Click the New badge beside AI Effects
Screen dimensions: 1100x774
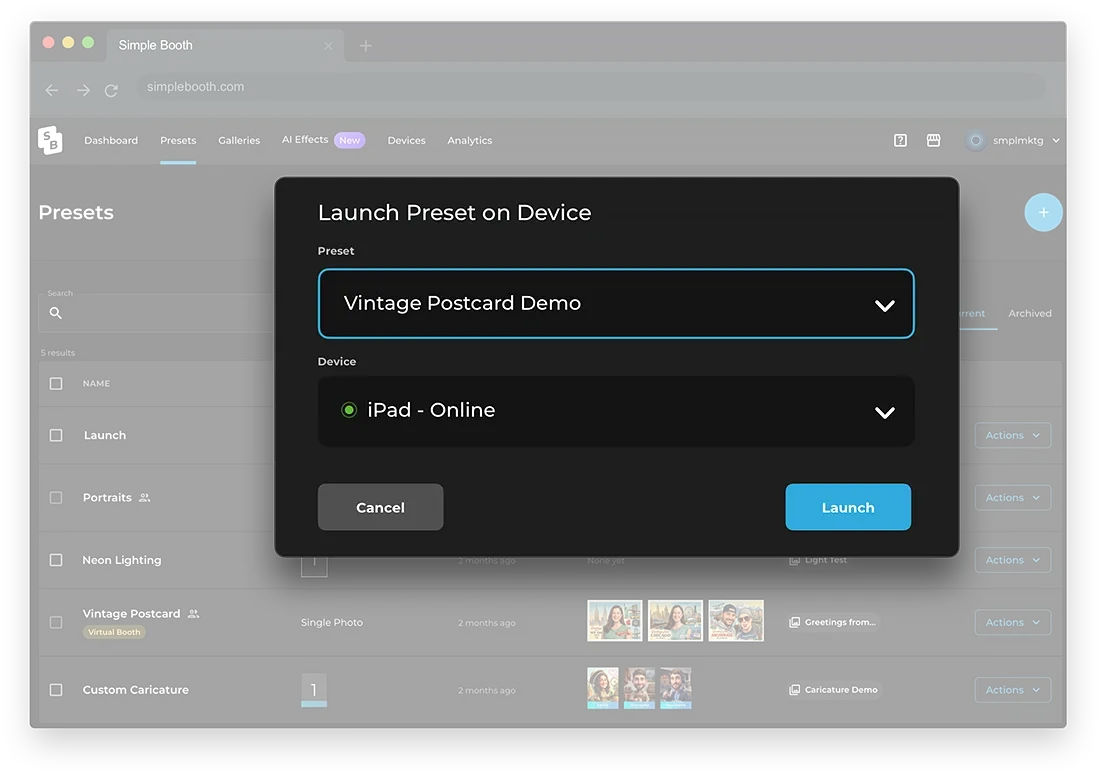pos(349,140)
